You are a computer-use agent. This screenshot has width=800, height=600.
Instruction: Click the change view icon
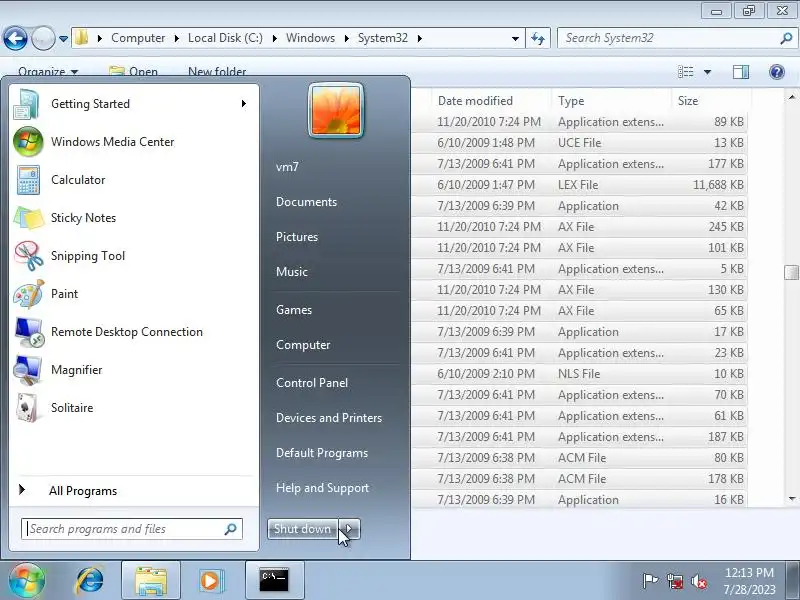pos(685,72)
